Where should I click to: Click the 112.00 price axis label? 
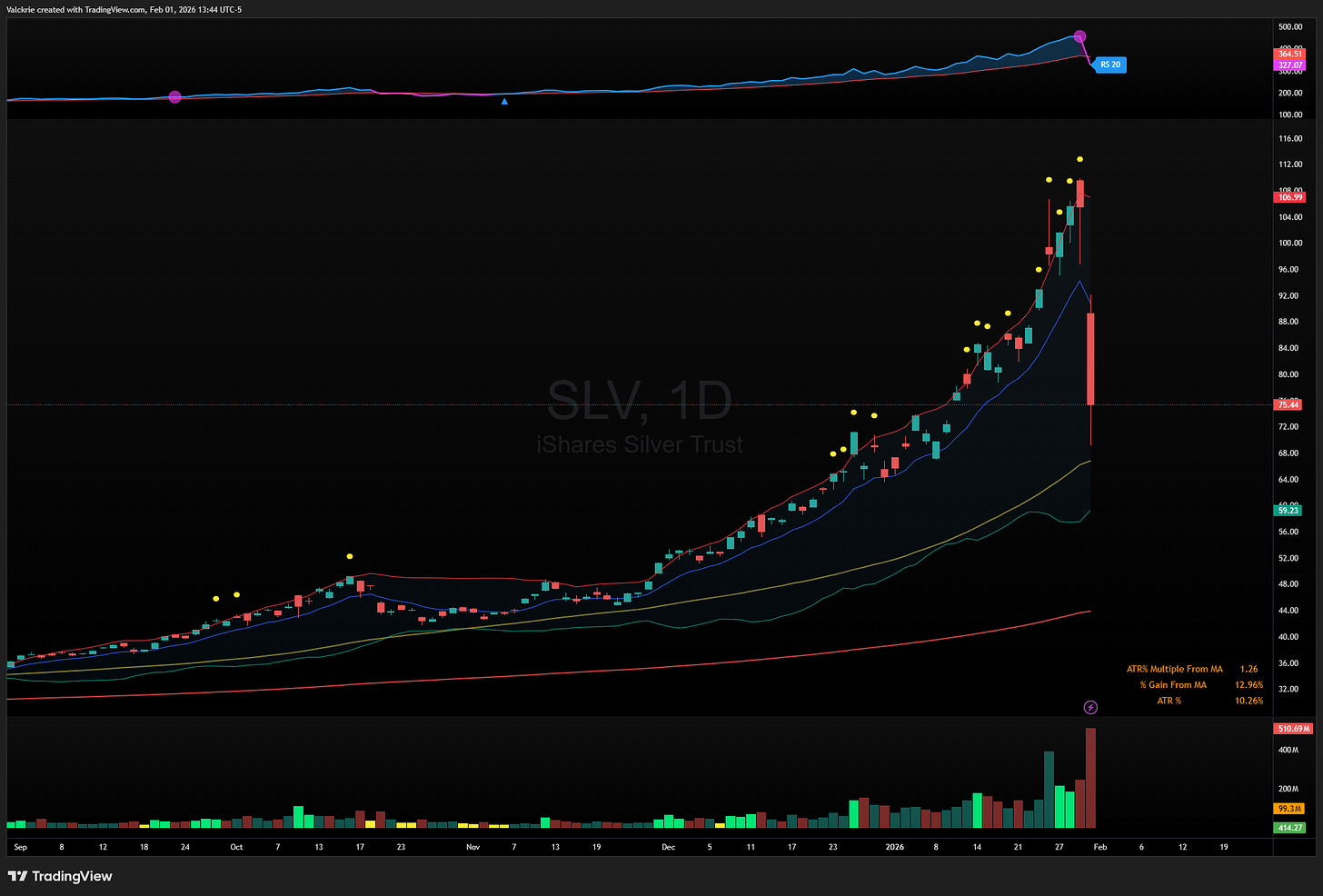point(1291,165)
